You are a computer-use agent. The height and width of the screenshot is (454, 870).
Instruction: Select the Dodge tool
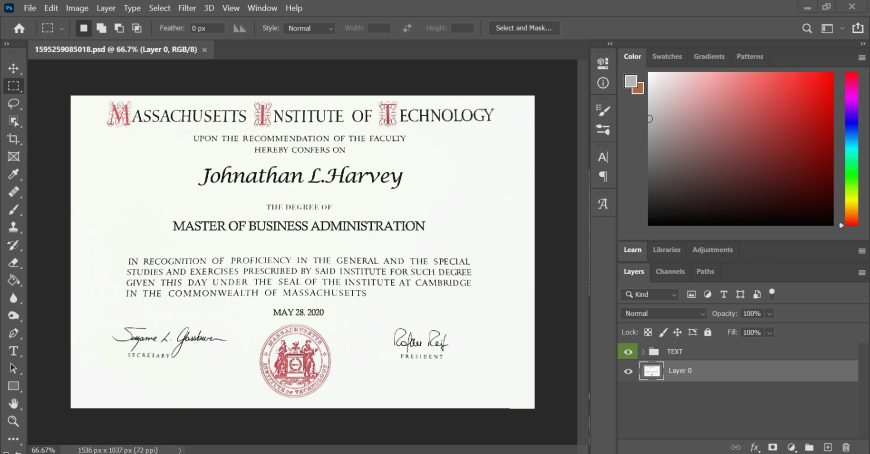coord(13,316)
